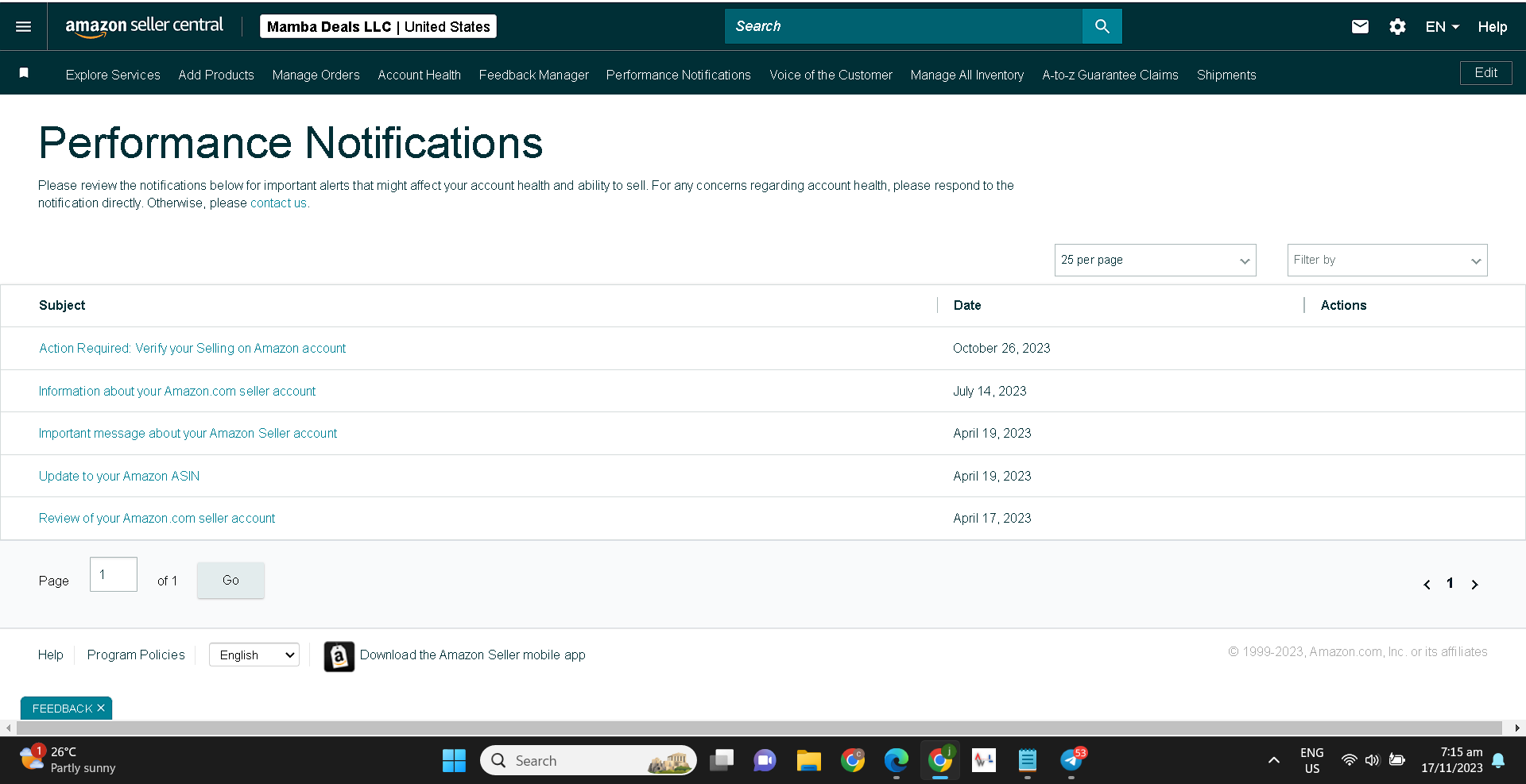Click the bookmark icon in favorites bar
This screenshot has width=1526, height=784.
[24, 73]
